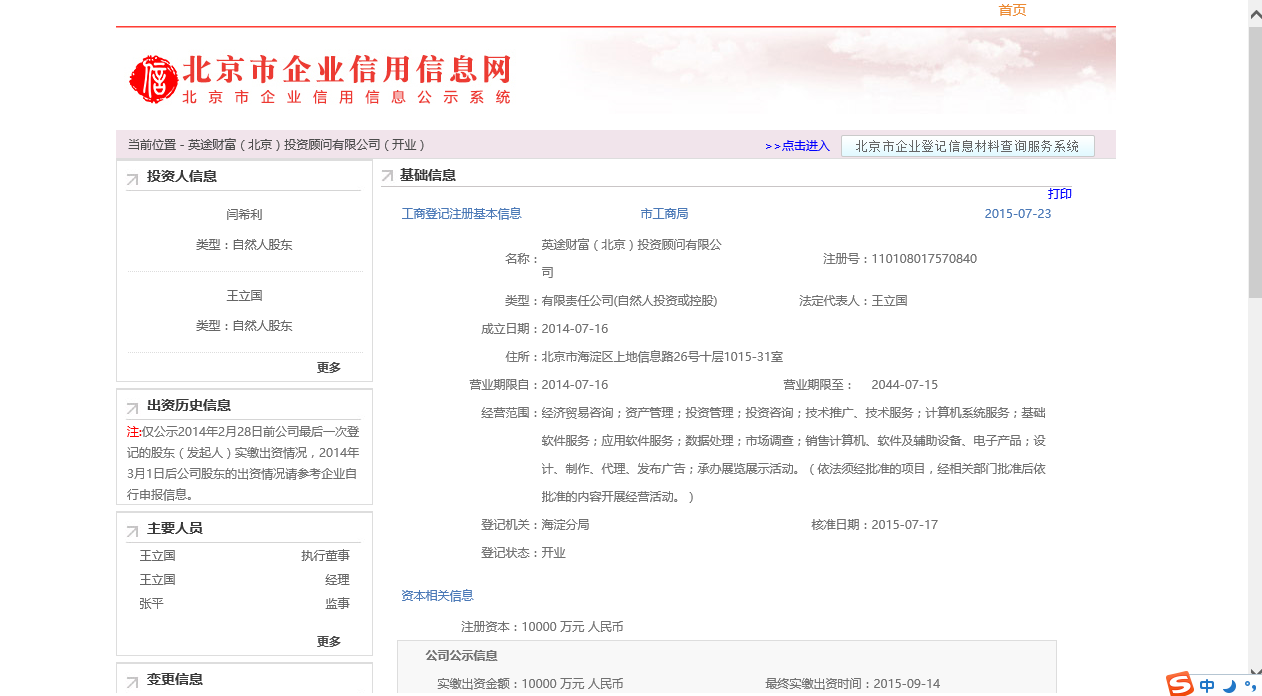Click arrow icon beside 基础信息 heading

point(387,177)
